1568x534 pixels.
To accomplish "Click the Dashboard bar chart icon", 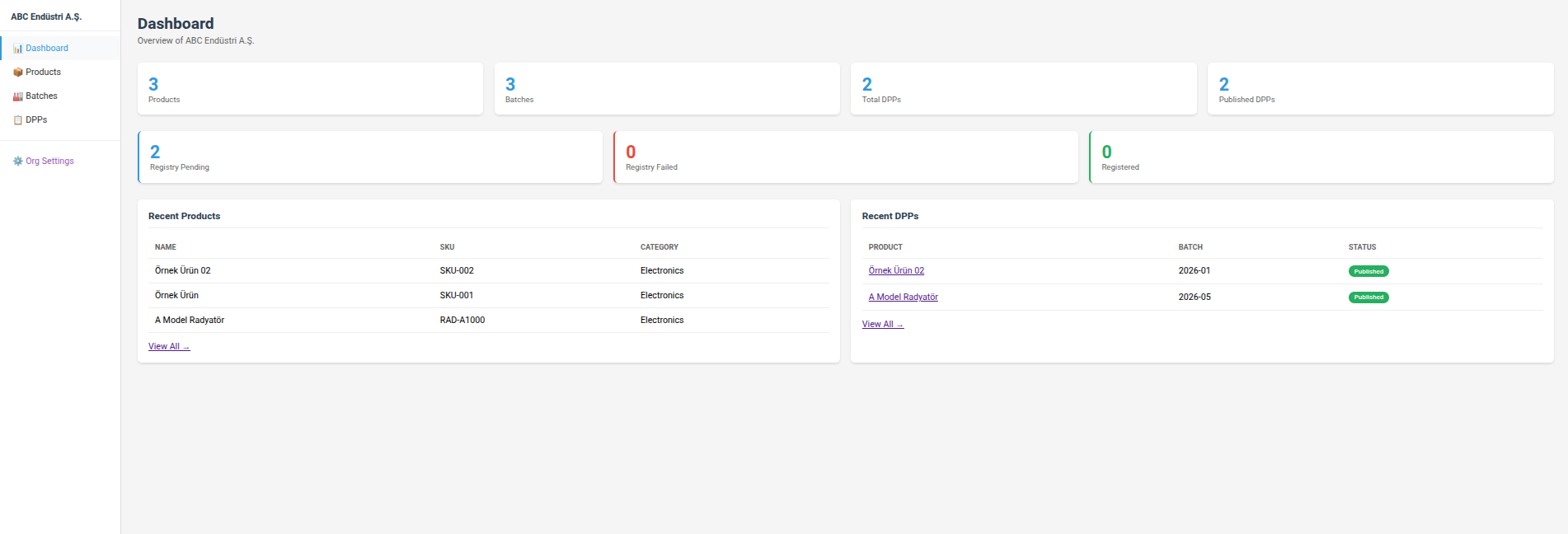I will (x=17, y=49).
